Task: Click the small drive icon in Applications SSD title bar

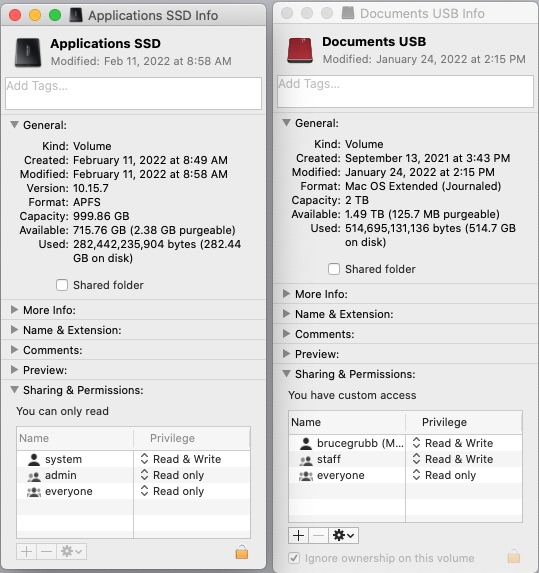Action: [x=76, y=15]
